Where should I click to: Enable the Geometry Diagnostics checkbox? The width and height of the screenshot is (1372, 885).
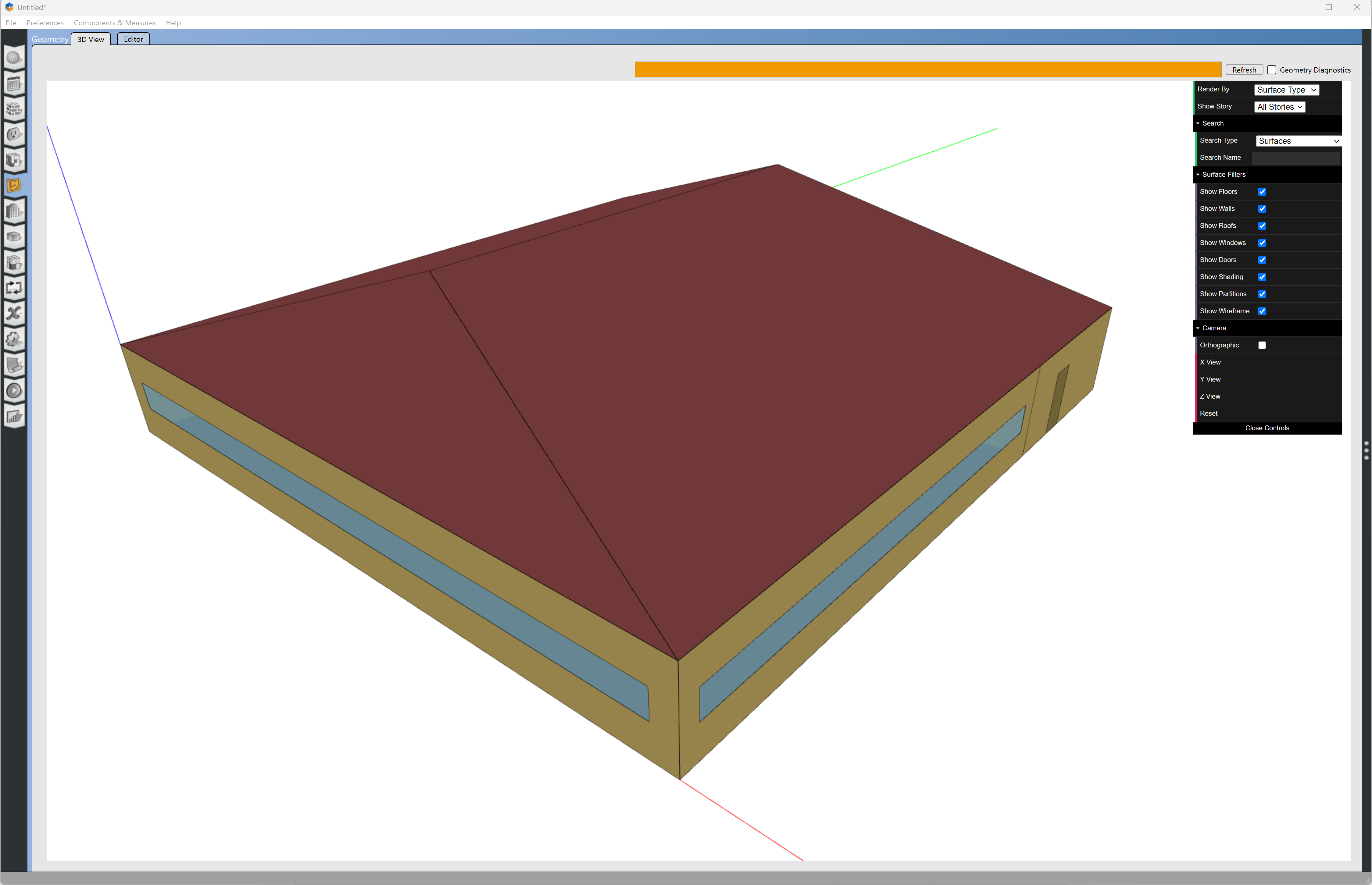[1271, 70]
